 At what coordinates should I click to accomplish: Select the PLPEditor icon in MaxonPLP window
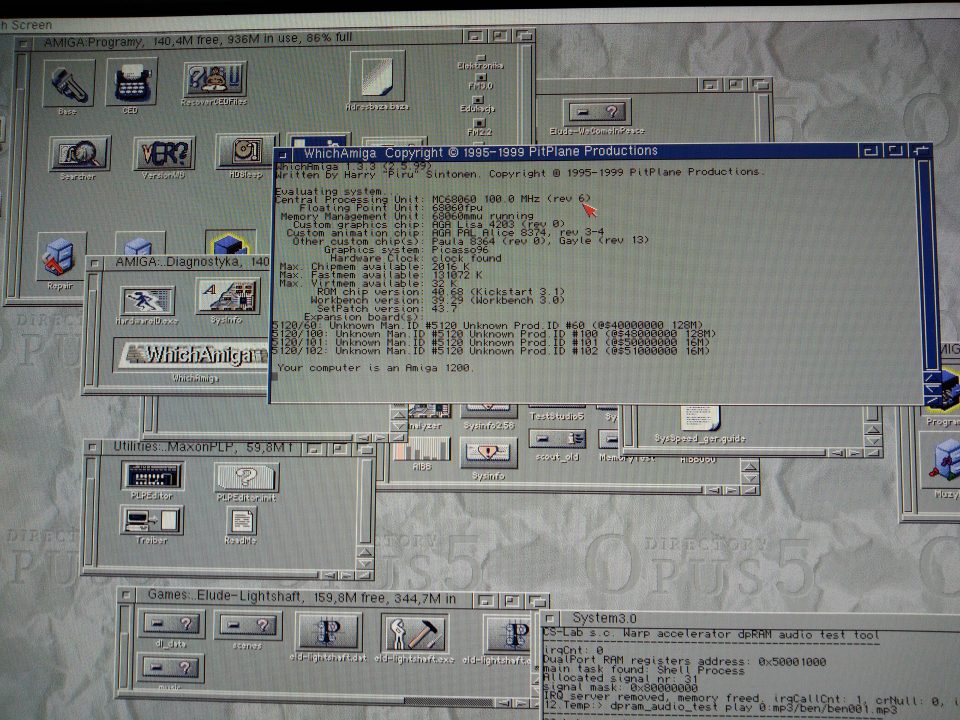(x=152, y=475)
